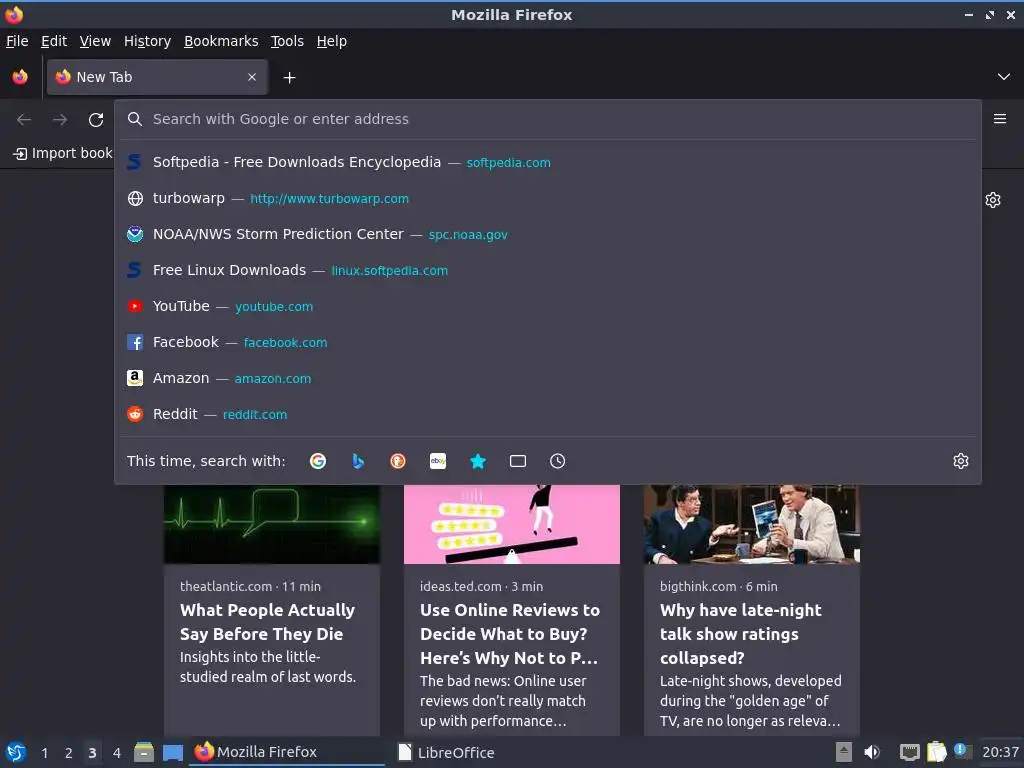
Task: Open the theatlantic.com last words article
Action: [x=268, y=622]
